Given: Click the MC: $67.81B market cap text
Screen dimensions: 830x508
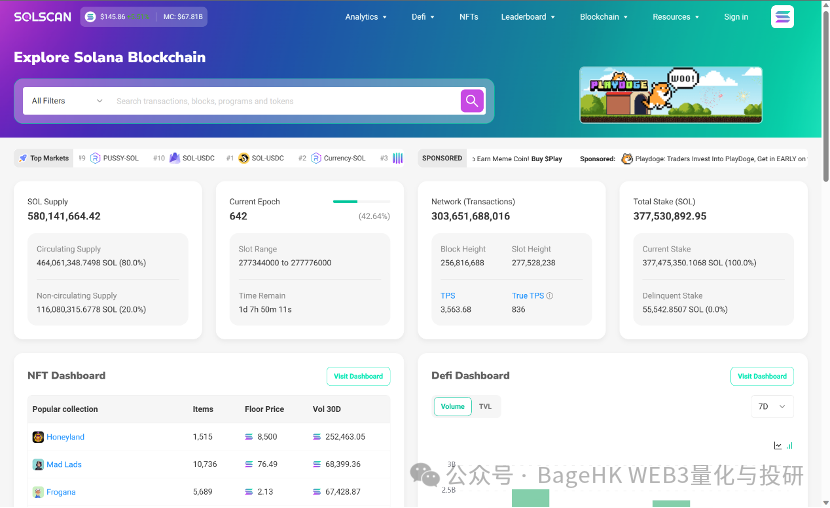Looking at the screenshot, I should click(183, 17).
